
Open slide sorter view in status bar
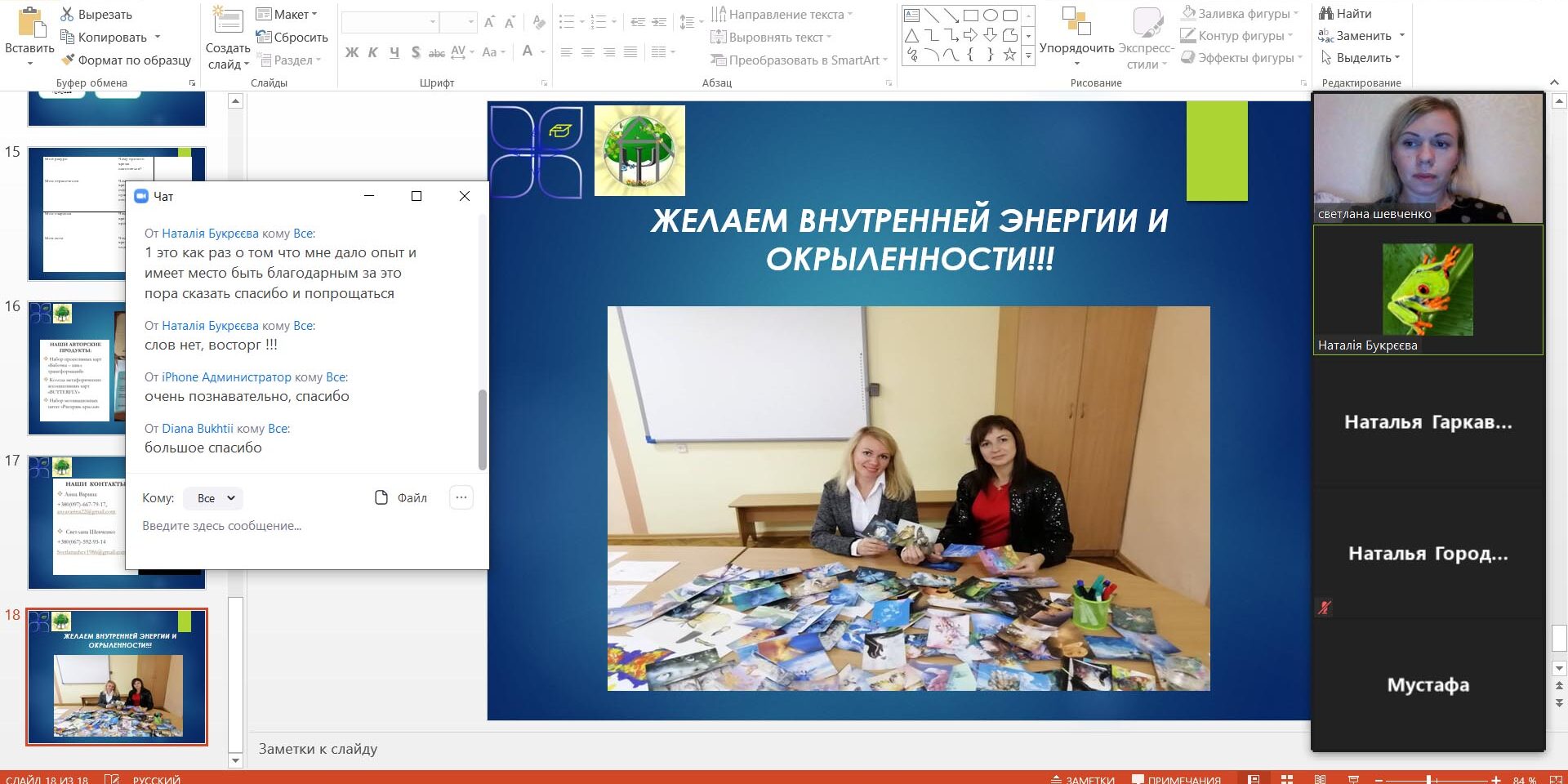point(1286,779)
